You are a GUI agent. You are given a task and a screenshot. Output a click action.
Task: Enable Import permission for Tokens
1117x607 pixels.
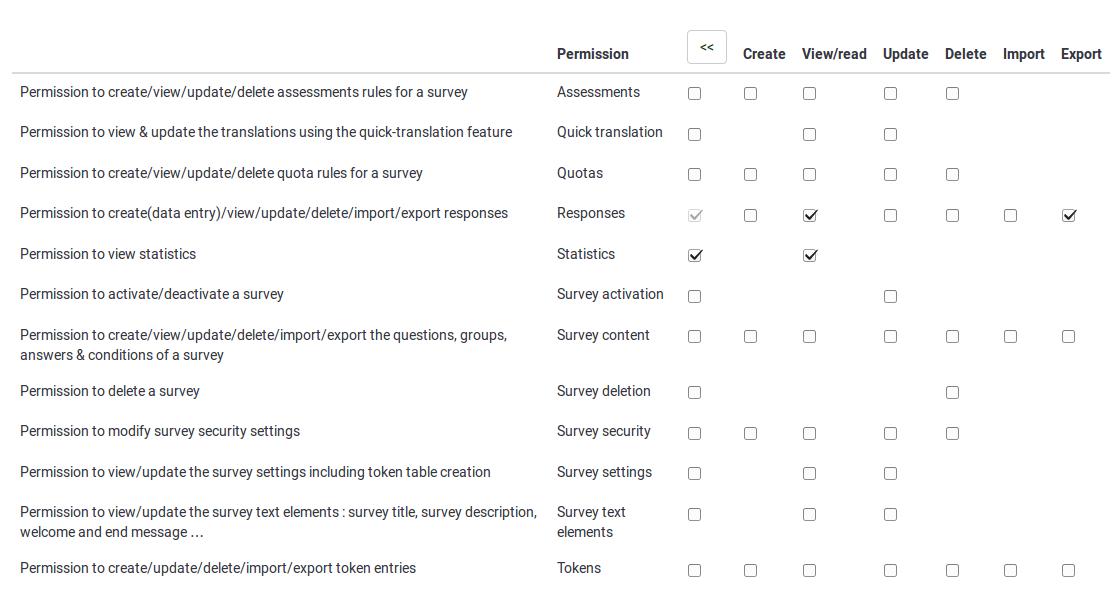point(1010,570)
